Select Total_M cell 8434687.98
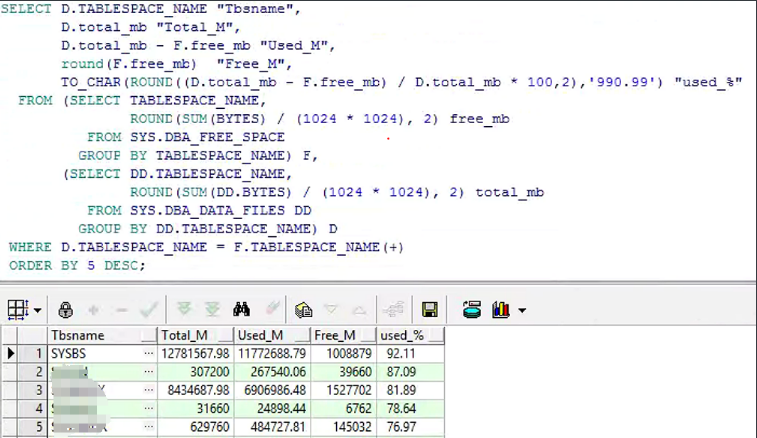The width and height of the screenshot is (757, 438). [196, 390]
